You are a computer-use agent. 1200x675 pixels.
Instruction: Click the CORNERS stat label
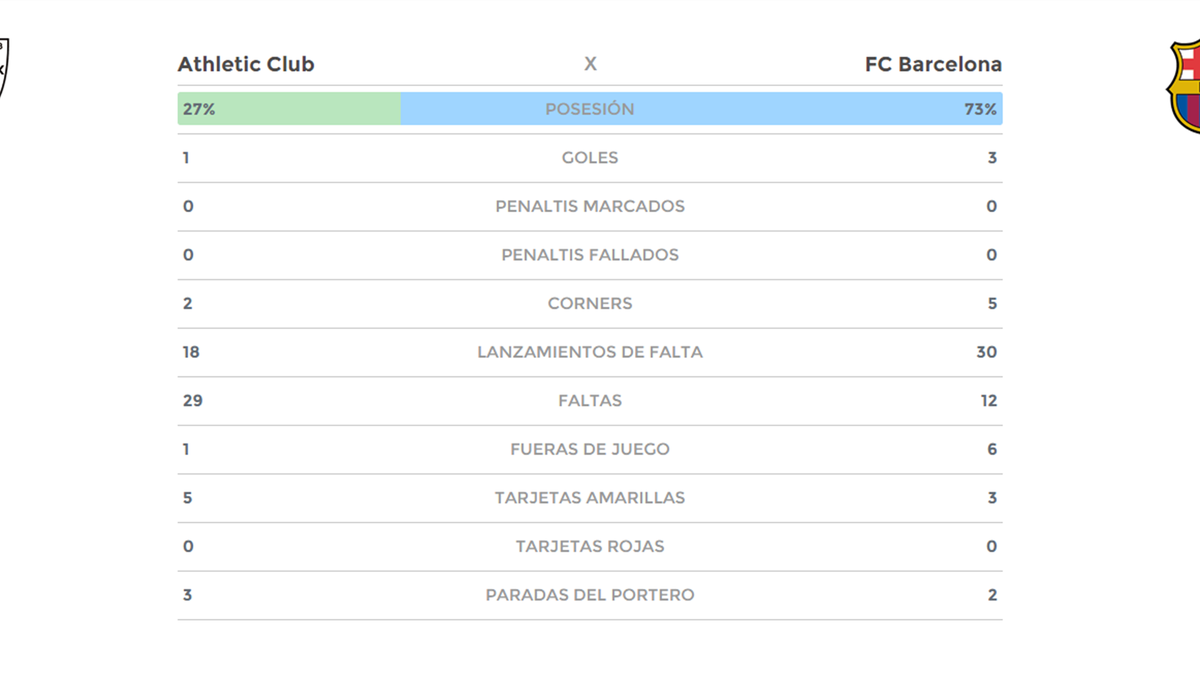tap(590, 303)
